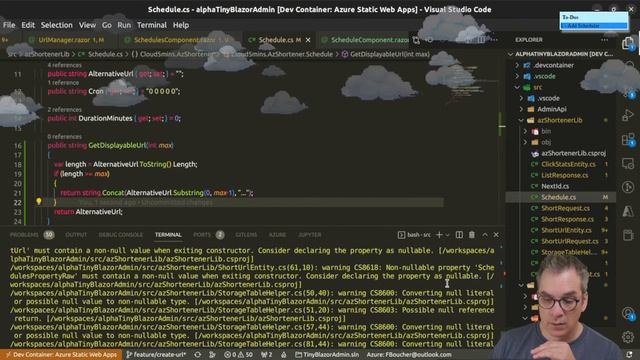This screenshot has height=360, width=640.
Task: Collapse the src folder
Action: click(517, 87)
